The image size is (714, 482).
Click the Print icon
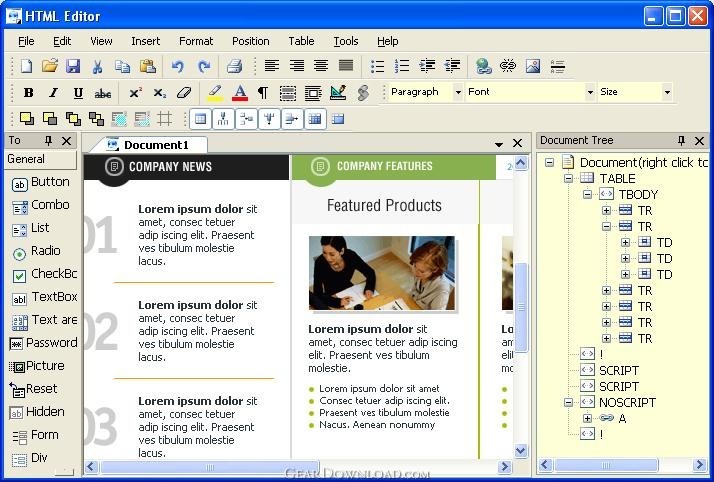click(234, 66)
